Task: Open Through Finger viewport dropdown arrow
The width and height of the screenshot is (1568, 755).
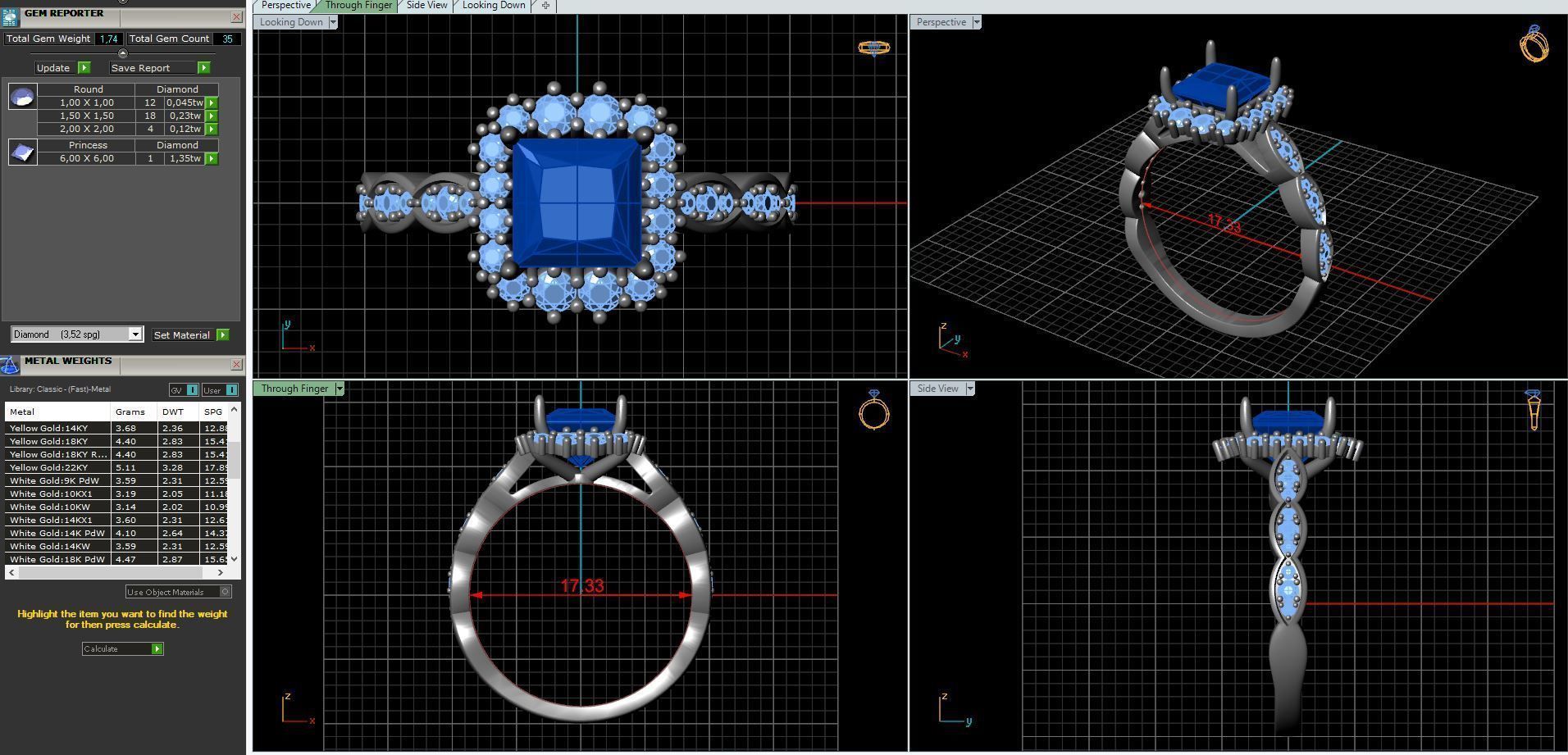Action: 340,389
